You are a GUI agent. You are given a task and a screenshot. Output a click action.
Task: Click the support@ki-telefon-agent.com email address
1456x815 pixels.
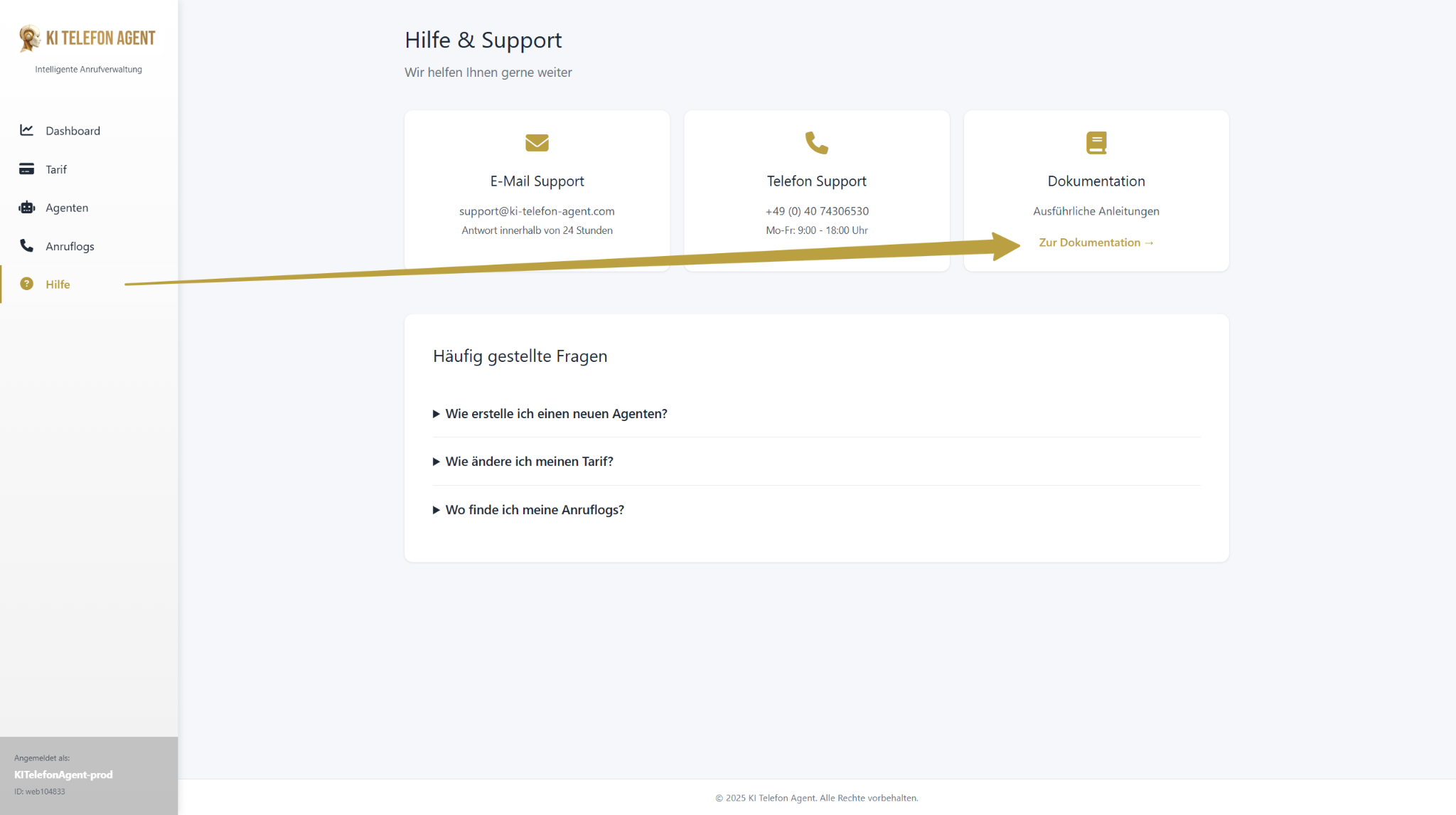click(x=537, y=211)
